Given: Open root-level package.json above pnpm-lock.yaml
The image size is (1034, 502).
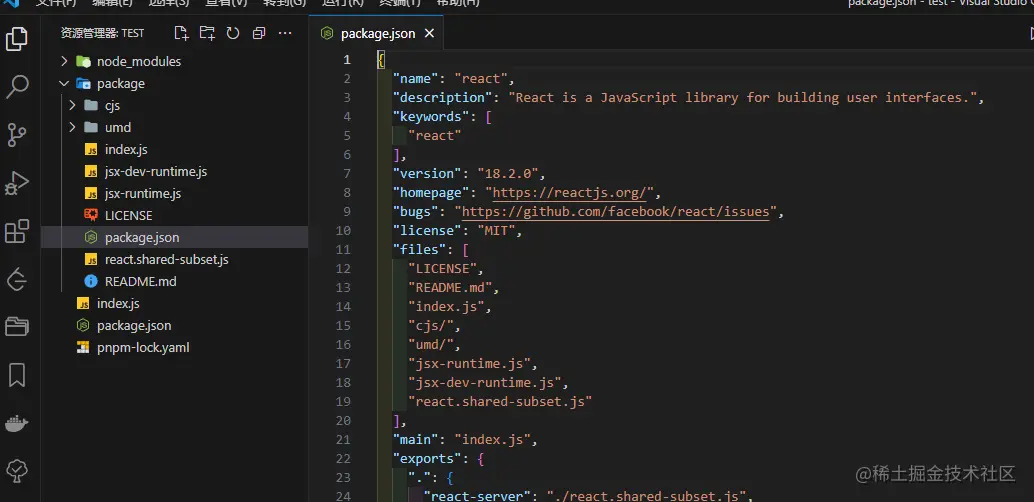Looking at the screenshot, I should click(134, 325).
